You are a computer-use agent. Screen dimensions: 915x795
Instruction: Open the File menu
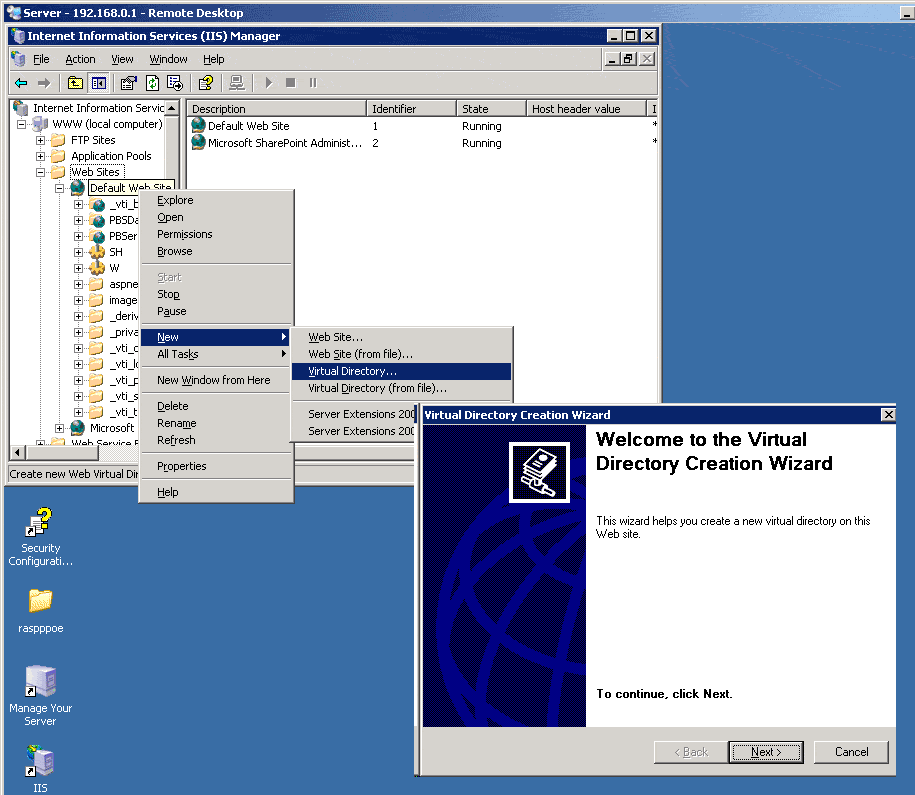[41, 59]
